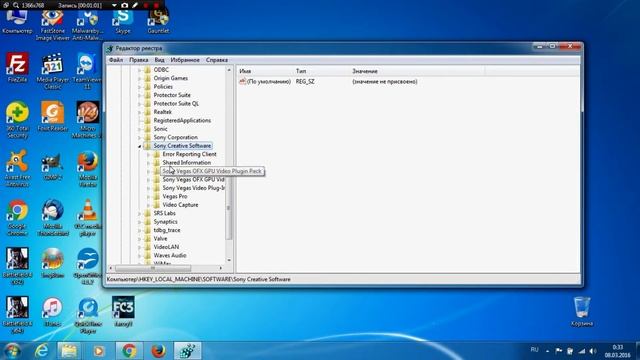Open the Избранное menu
The height and width of the screenshot is (360, 640).
[185, 60]
